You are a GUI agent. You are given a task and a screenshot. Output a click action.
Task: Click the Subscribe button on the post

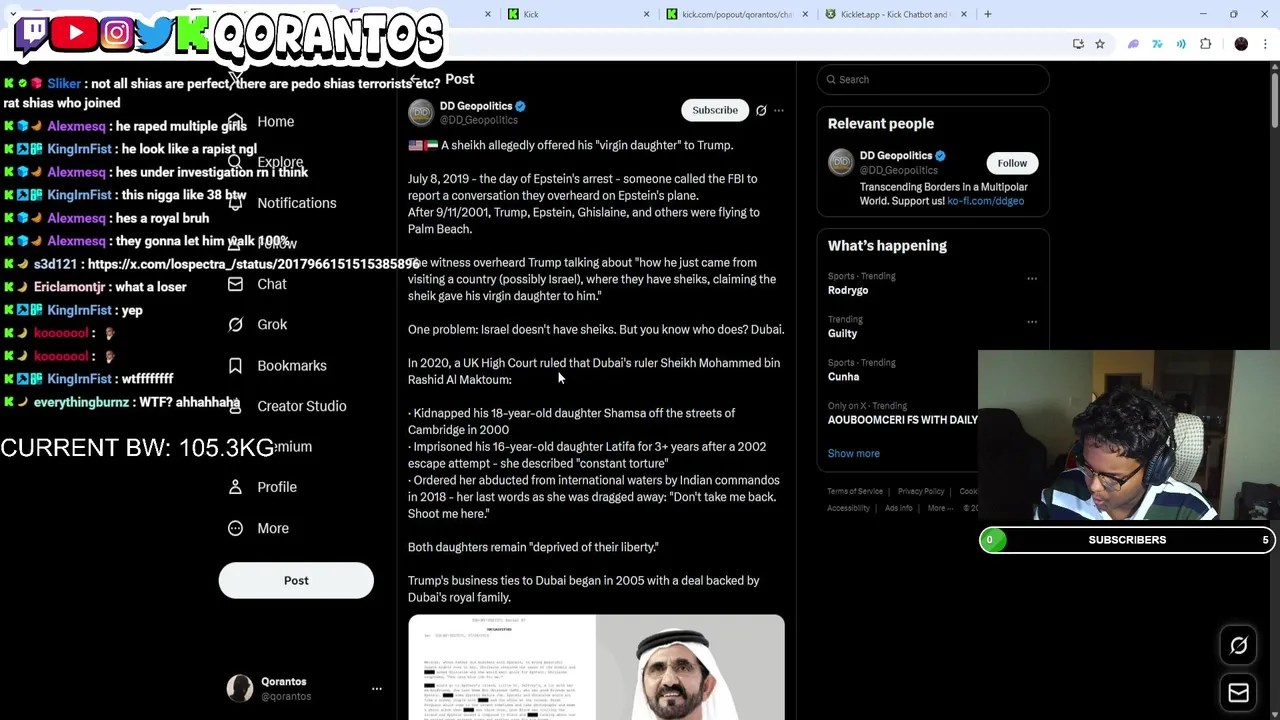pyautogui.click(x=715, y=110)
